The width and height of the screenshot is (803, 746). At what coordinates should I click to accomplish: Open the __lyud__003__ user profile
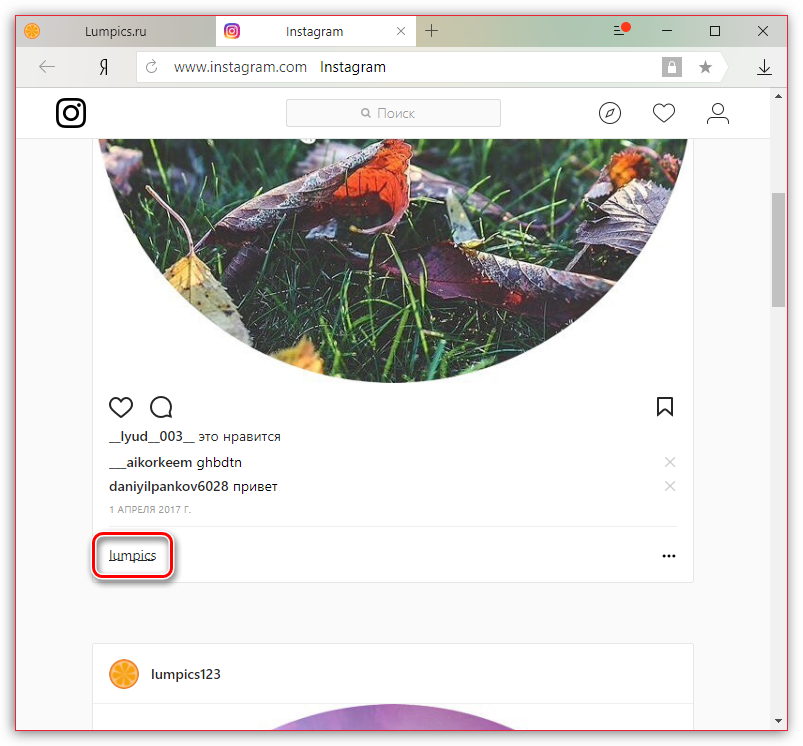coord(151,436)
